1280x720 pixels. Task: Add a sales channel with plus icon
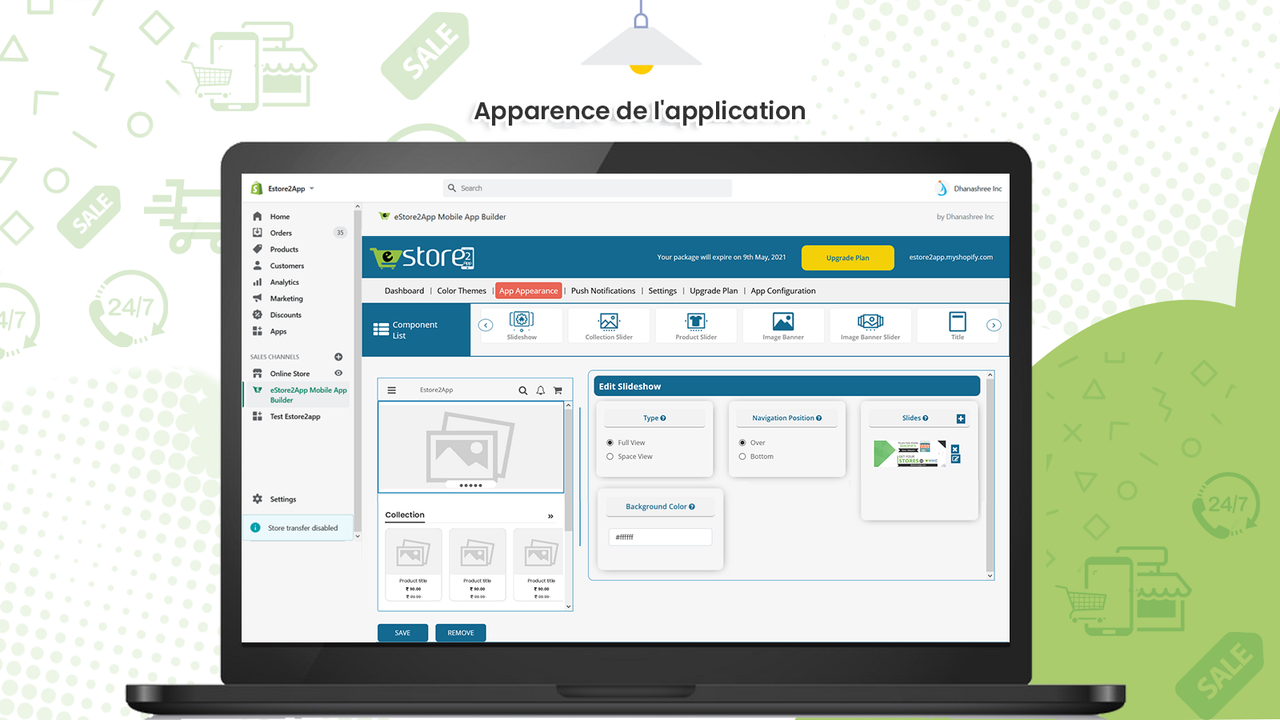[338, 357]
